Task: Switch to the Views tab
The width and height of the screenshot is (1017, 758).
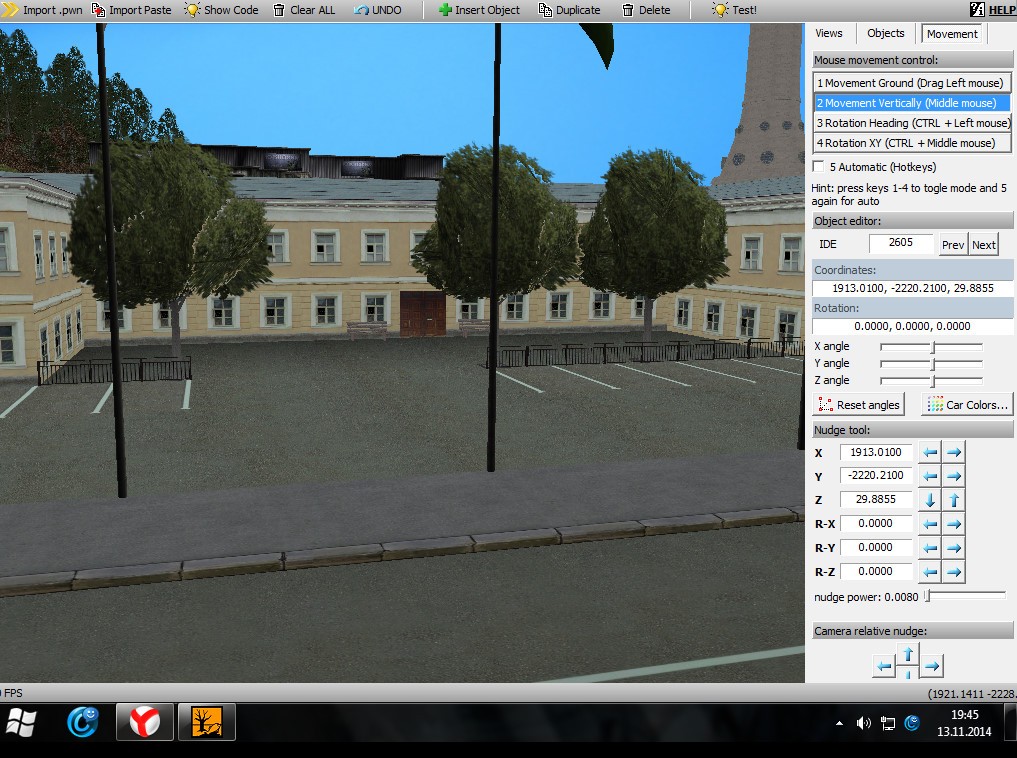Action: point(829,33)
